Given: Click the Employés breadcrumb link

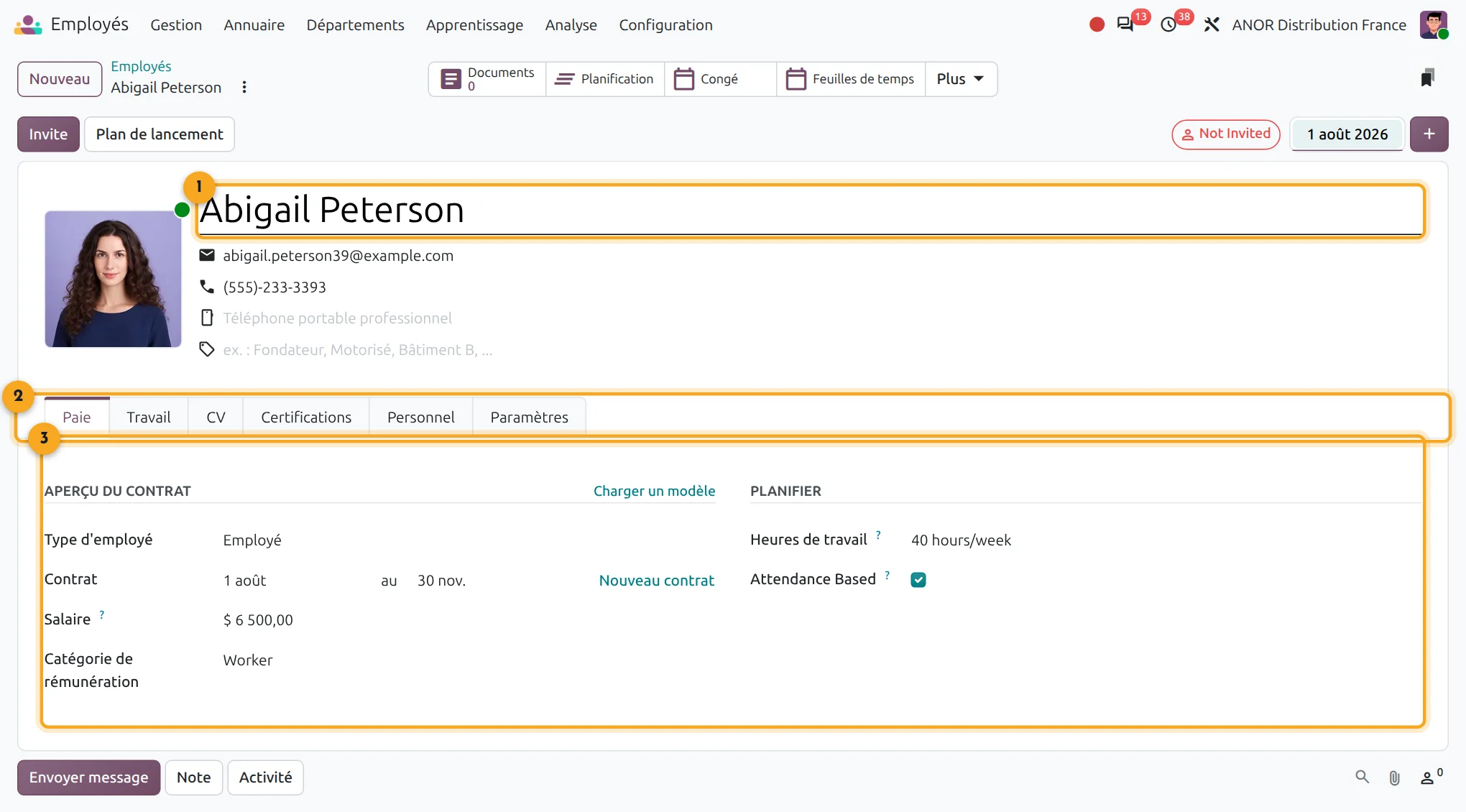Looking at the screenshot, I should tap(141, 66).
